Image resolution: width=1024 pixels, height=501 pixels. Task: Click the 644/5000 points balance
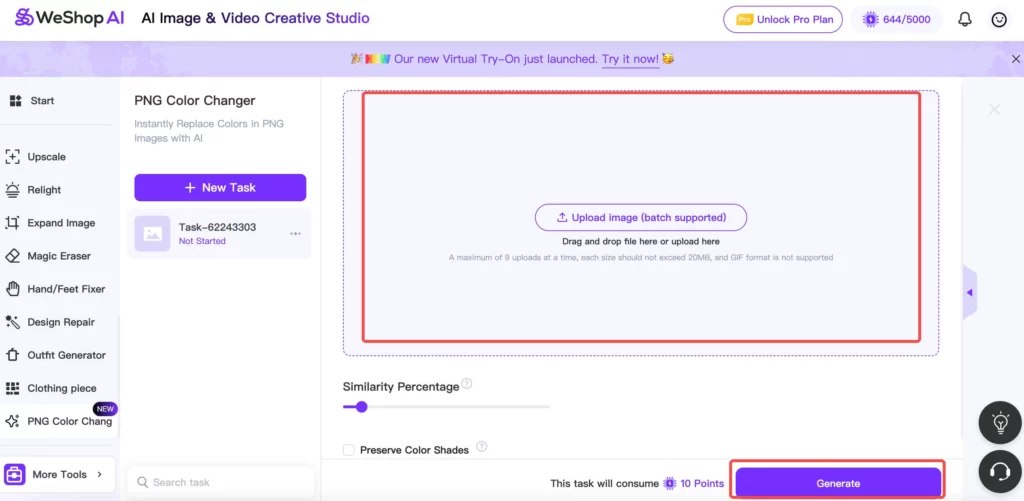(896, 20)
